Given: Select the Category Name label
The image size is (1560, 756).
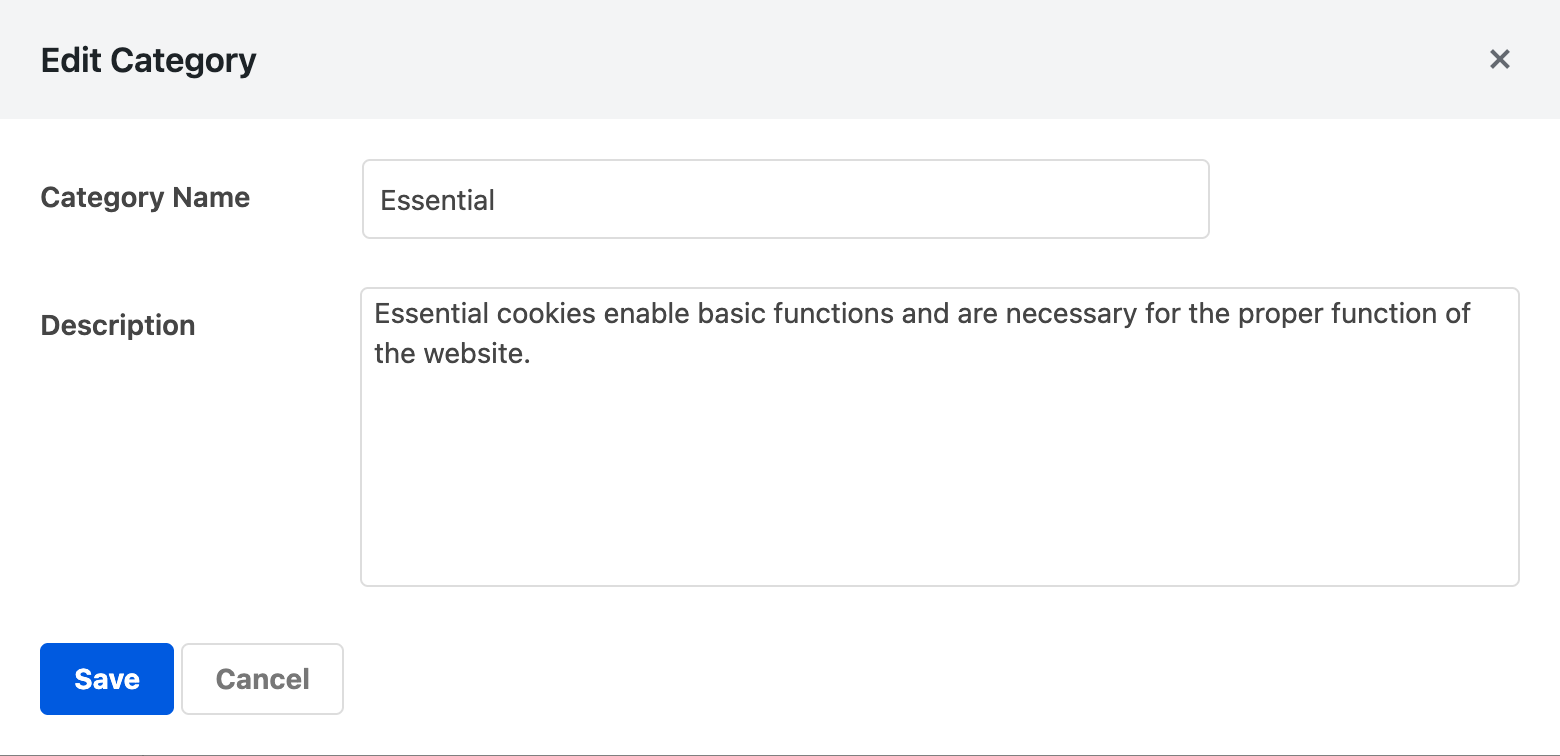Looking at the screenshot, I should click(144, 197).
